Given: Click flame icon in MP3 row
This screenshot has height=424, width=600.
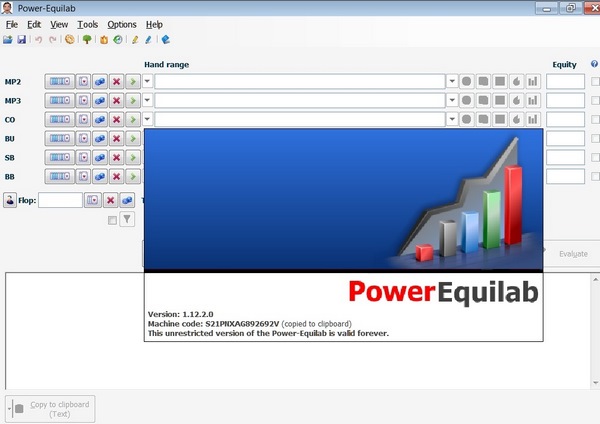Looking at the screenshot, I should point(516,100).
